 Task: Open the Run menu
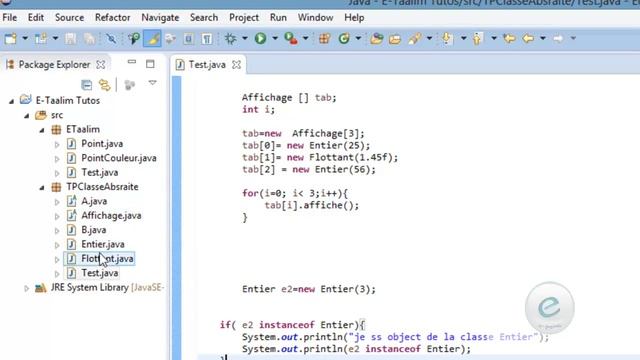pyautogui.click(x=278, y=18)
